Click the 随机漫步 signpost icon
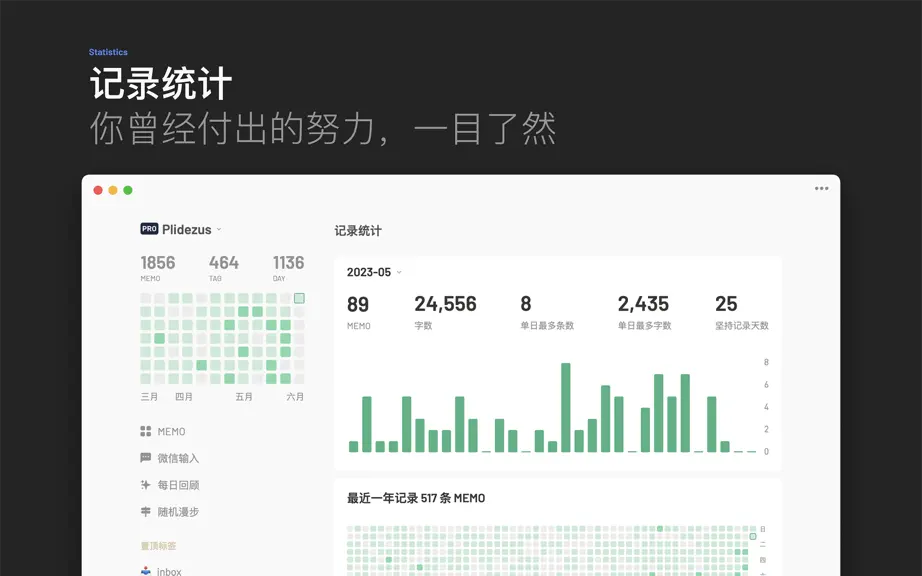This screenshot has height=576, width=922. pyautogui.click(x=146, y=511)
